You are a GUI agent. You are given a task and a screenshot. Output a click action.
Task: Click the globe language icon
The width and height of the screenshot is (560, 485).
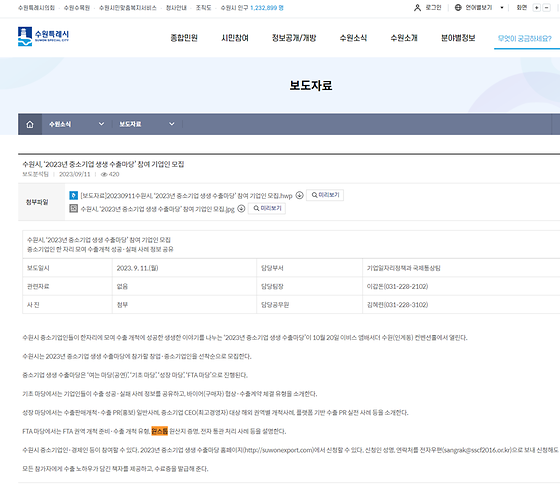[x=458, y=8]
